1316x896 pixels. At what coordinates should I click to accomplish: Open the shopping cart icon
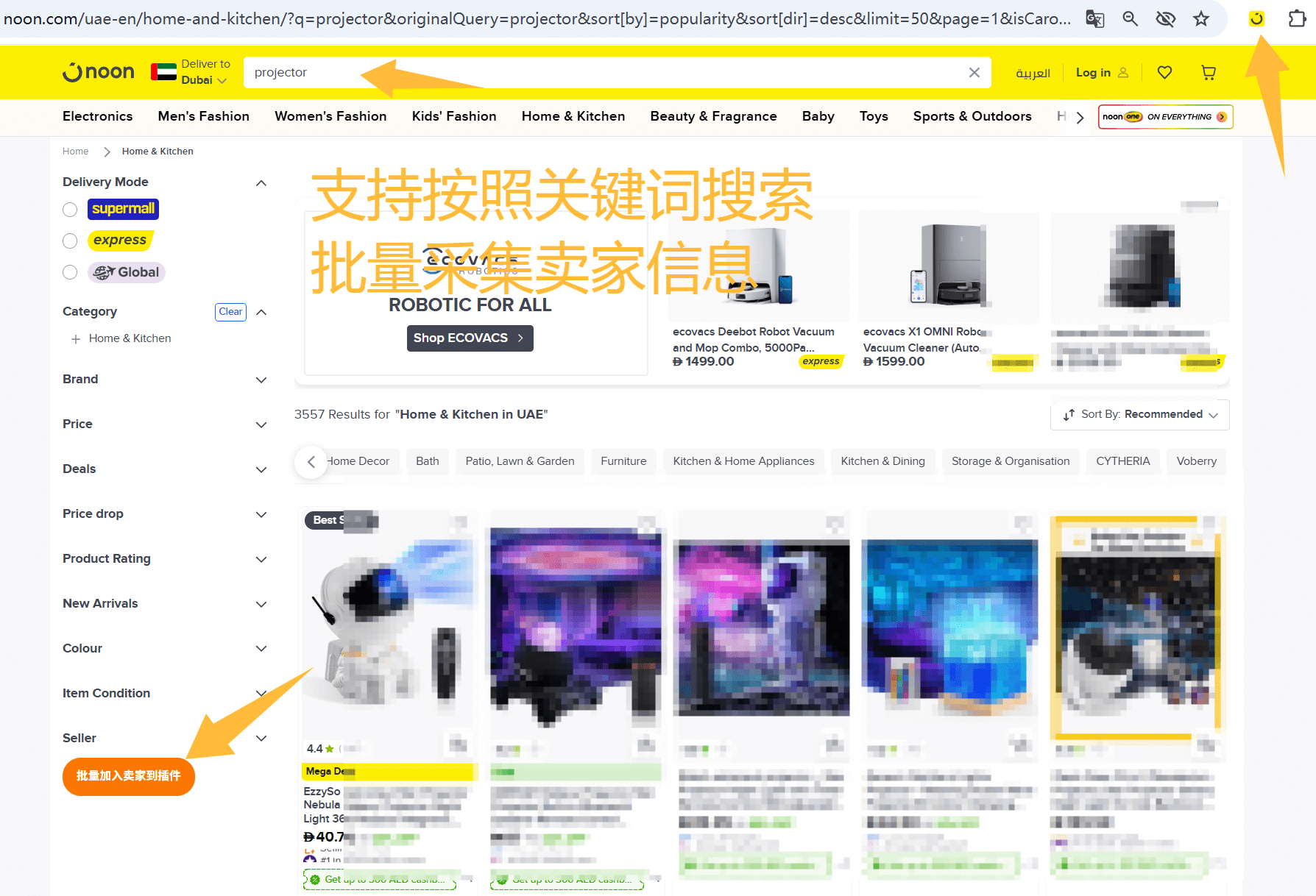click(1209, 72)
